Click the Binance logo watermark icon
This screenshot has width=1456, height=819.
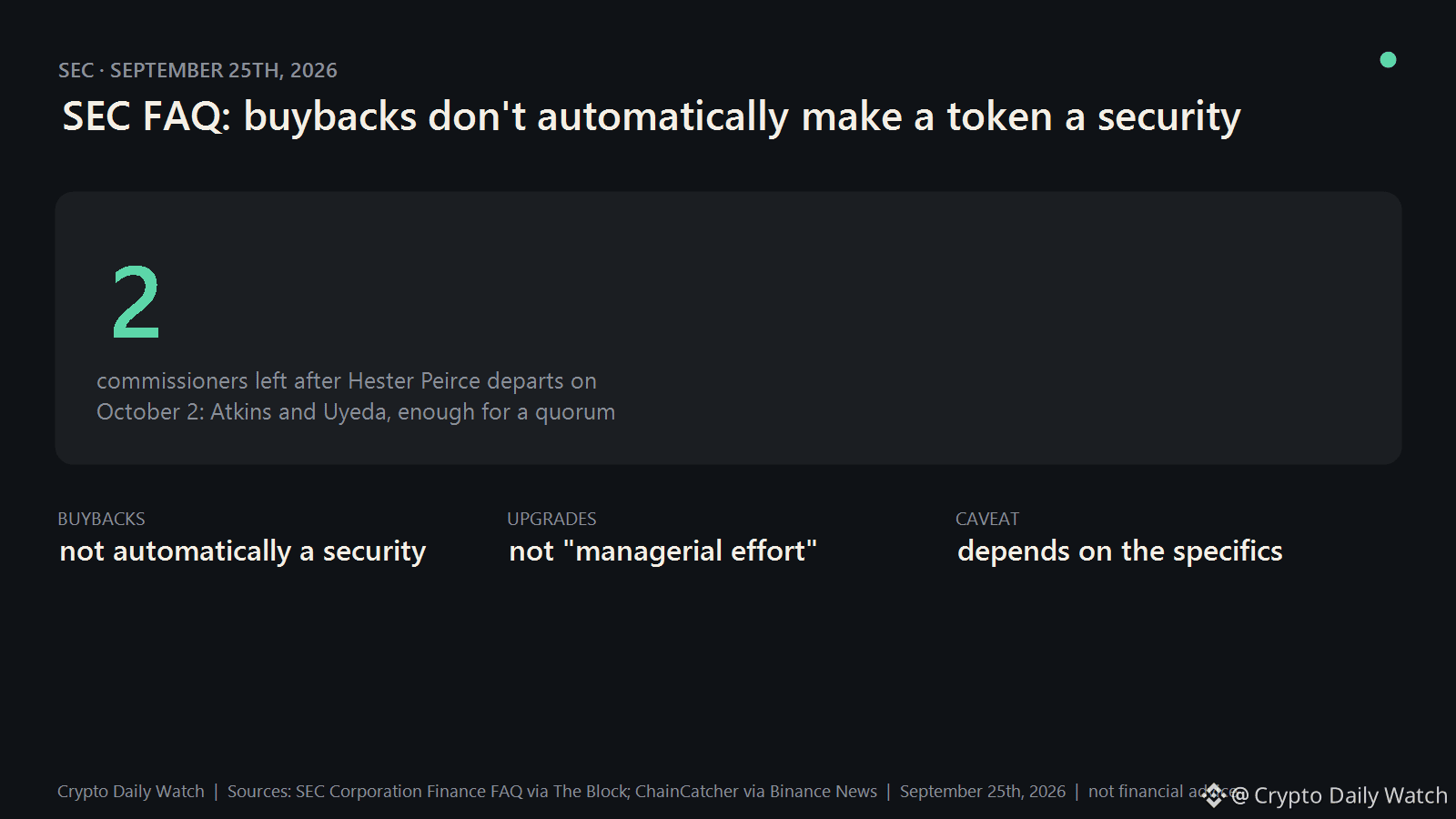coord(1214,795)
